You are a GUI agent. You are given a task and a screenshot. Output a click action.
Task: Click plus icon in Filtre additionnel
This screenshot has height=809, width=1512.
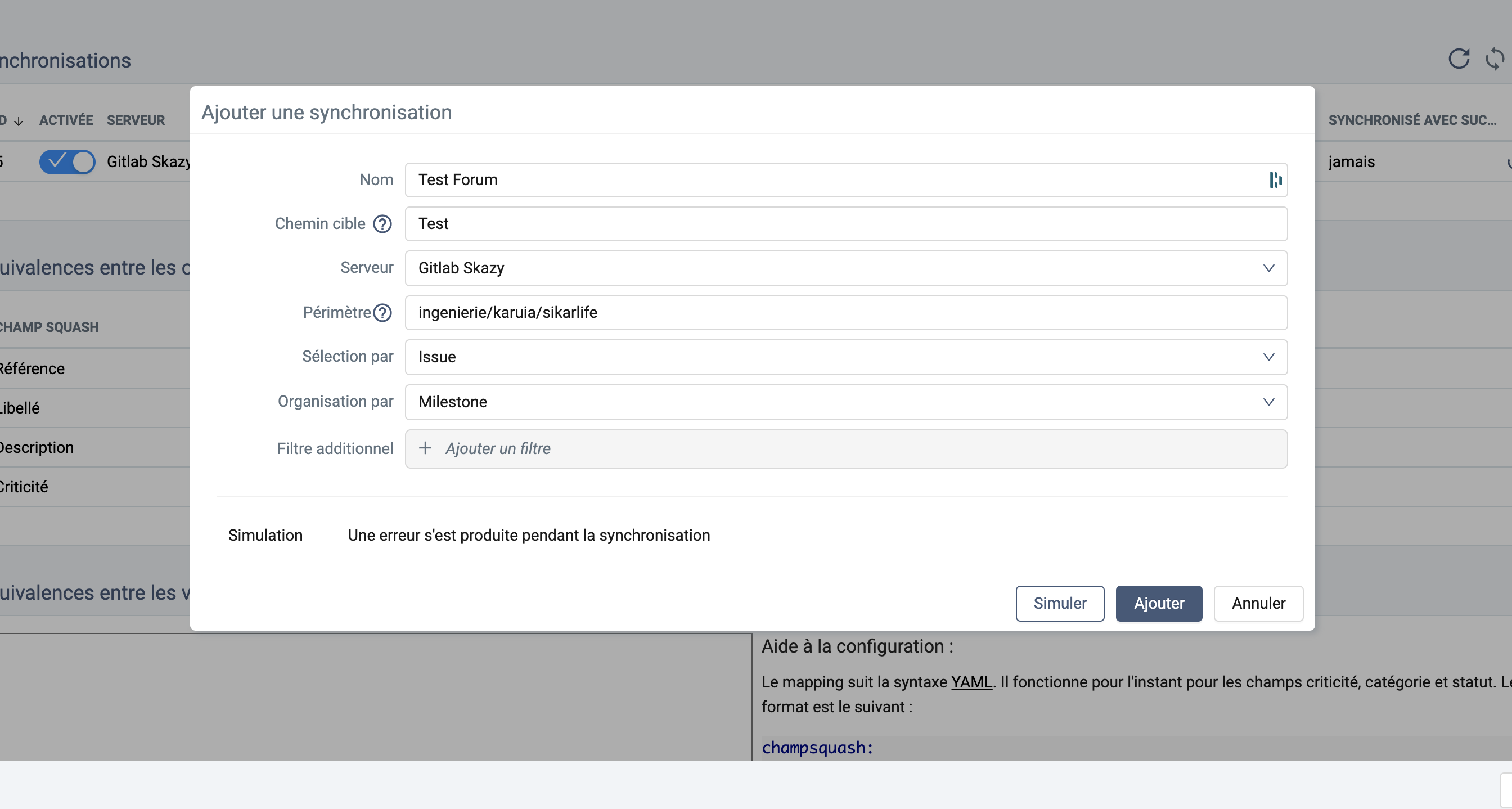(425, 448)
